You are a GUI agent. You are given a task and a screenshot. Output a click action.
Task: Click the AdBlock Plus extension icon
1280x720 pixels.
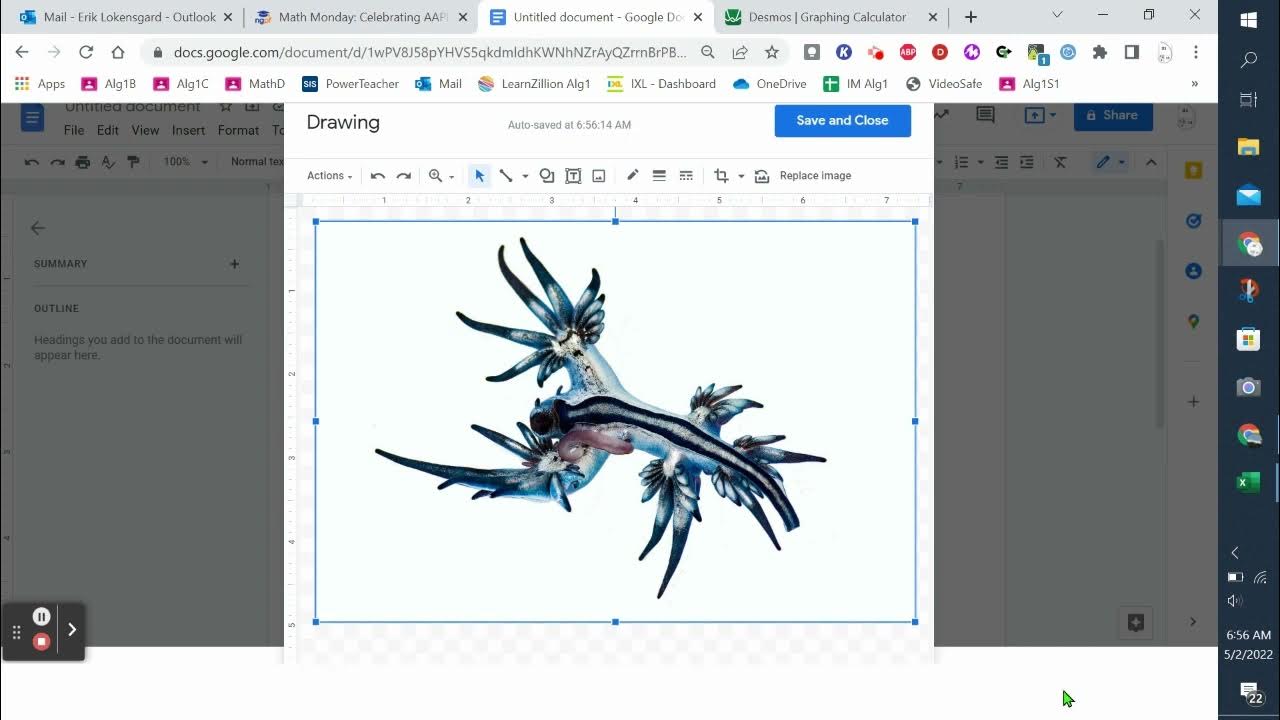[908, 52]
